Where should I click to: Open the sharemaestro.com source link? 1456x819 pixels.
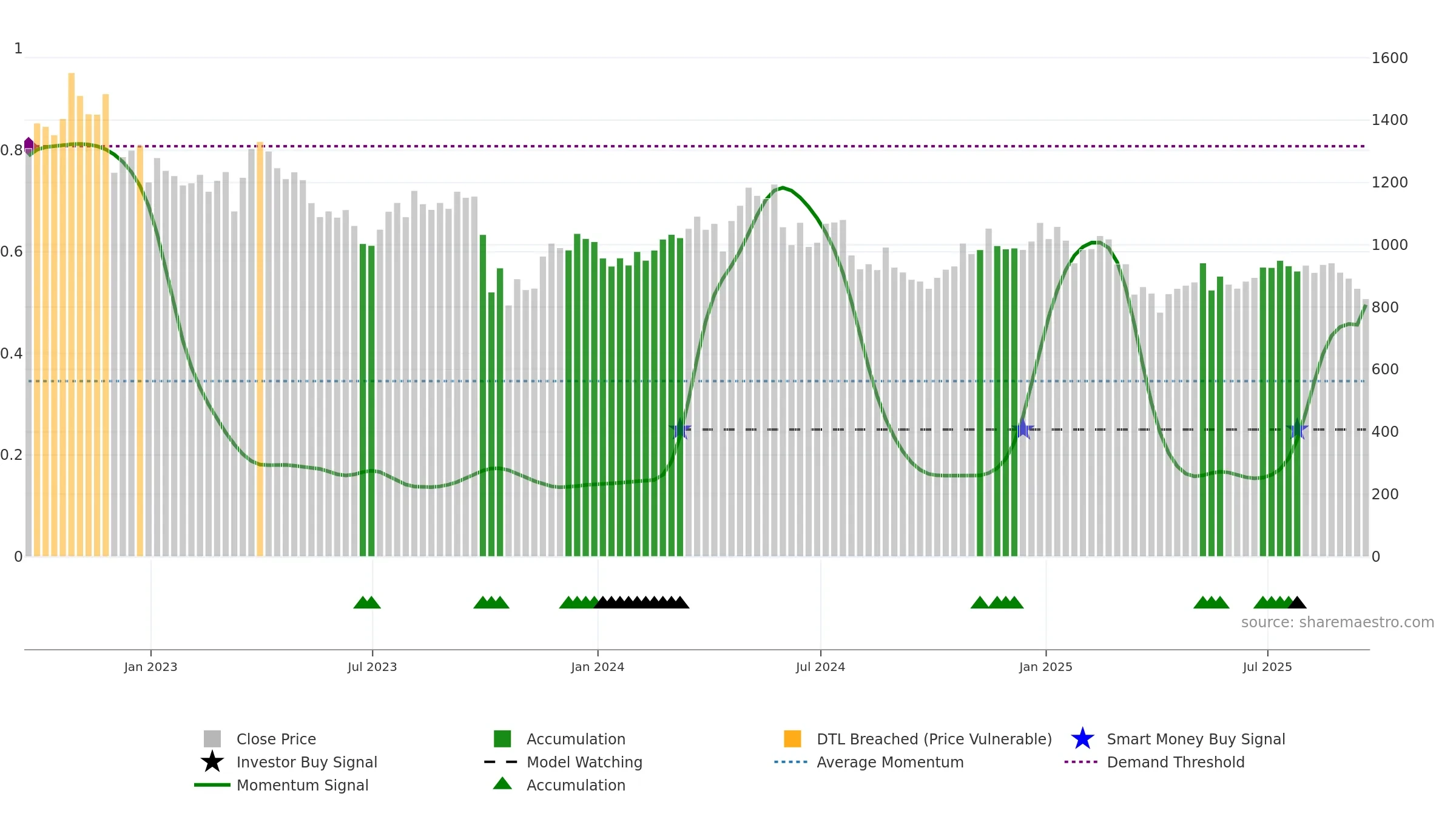coord(1338,622)
